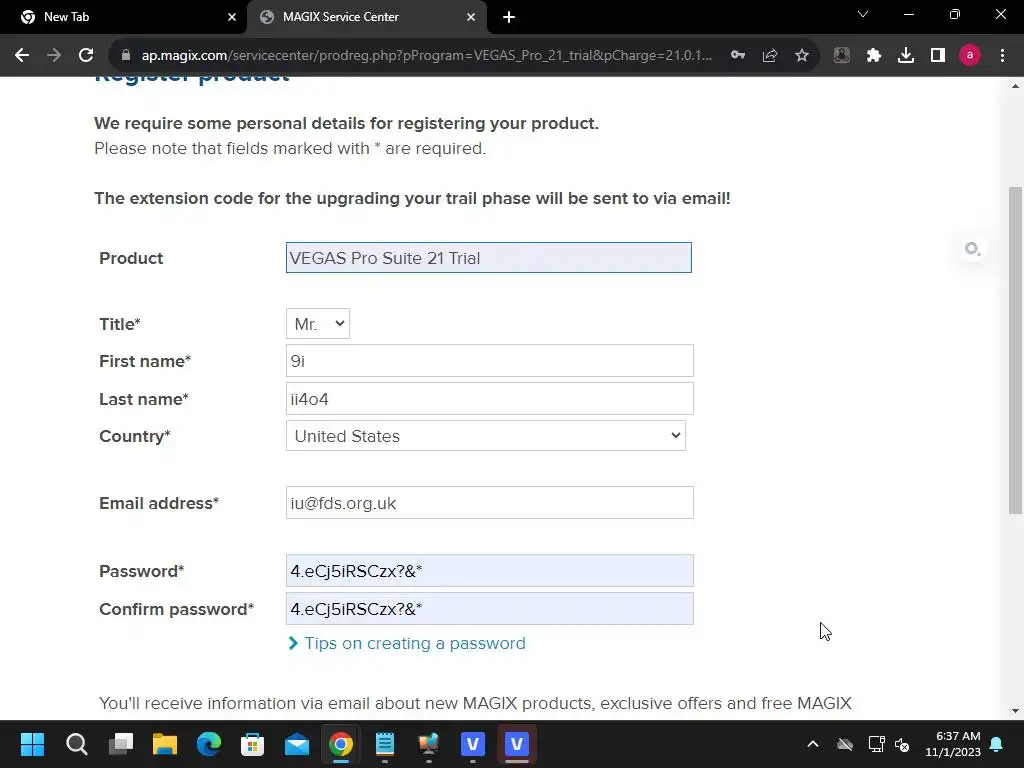Click the floating magnifier icon at right
This screenshot has height=768, width=1024.
pyautogui.click(x=972, y=249)
